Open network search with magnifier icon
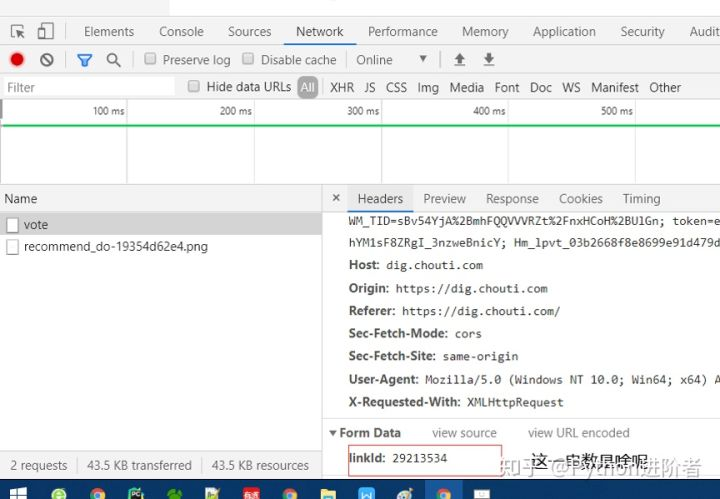The width and height of the screenshot is (720, 499). tap(113, 60)
